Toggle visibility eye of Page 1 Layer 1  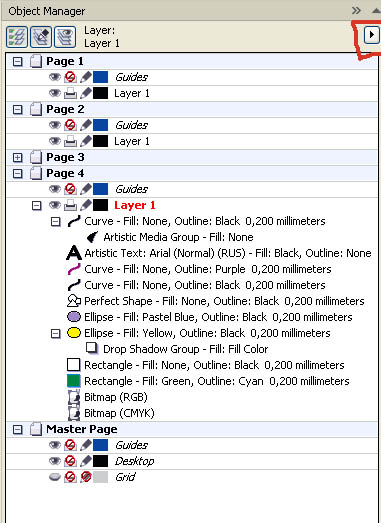tap(55, 93)
